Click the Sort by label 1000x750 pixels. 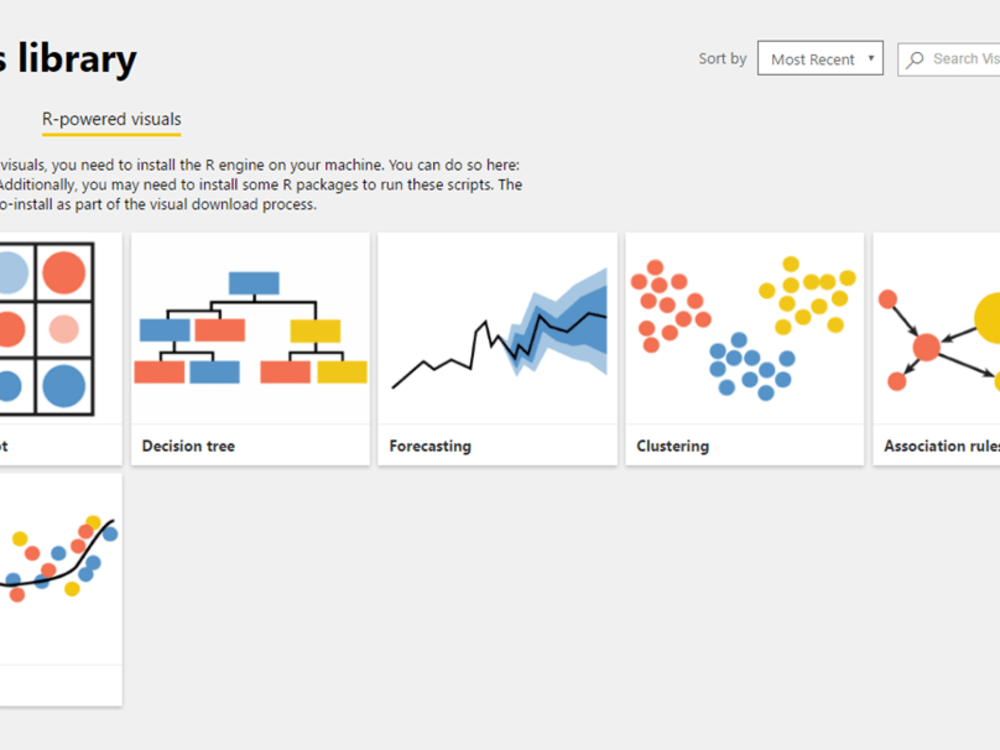pos(721,58)
